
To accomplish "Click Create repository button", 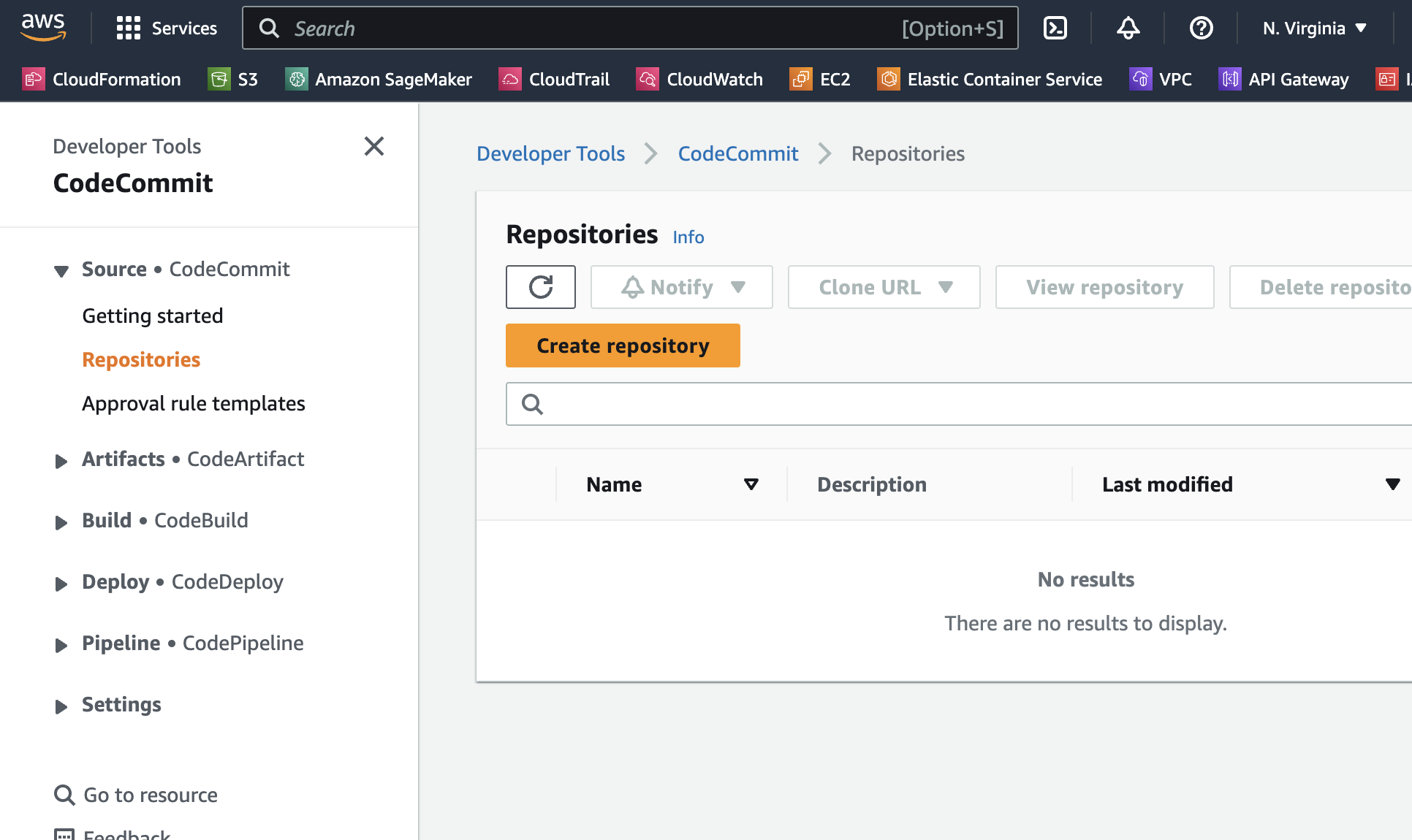I will tap(623, 345).
